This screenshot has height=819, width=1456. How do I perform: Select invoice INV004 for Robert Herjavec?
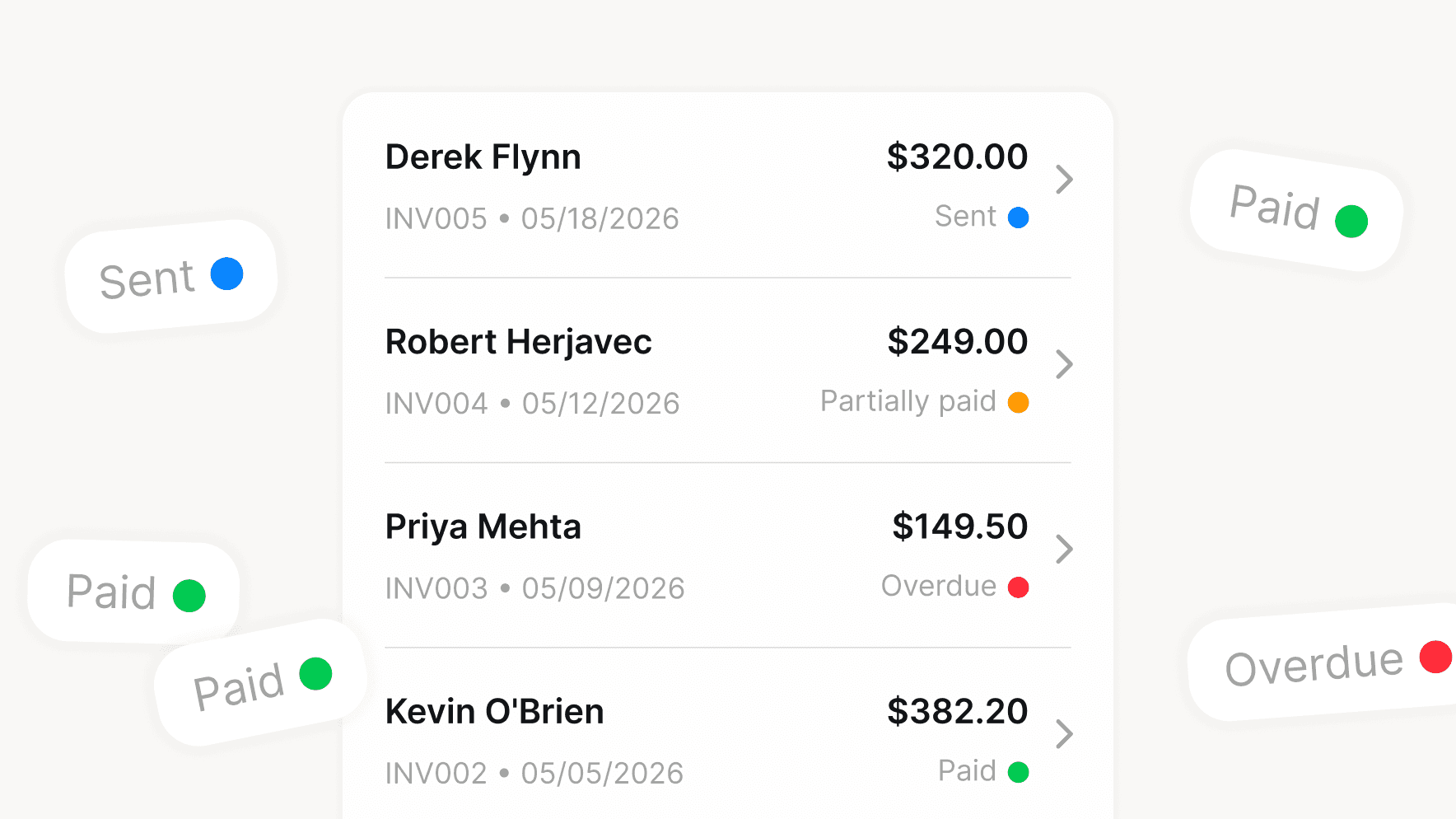click(436, 403)
